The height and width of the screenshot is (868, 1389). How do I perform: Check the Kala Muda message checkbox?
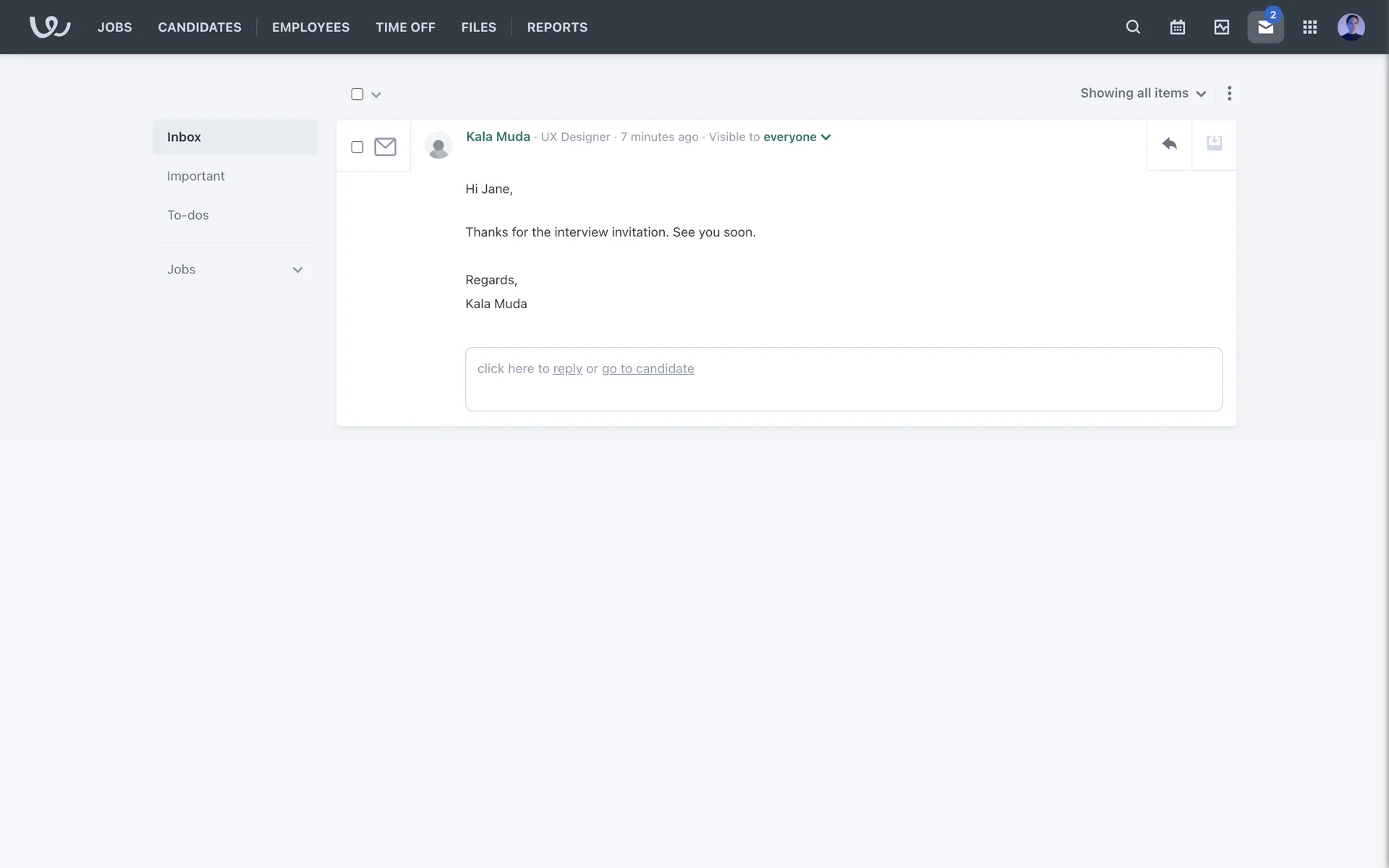point(357,147)
